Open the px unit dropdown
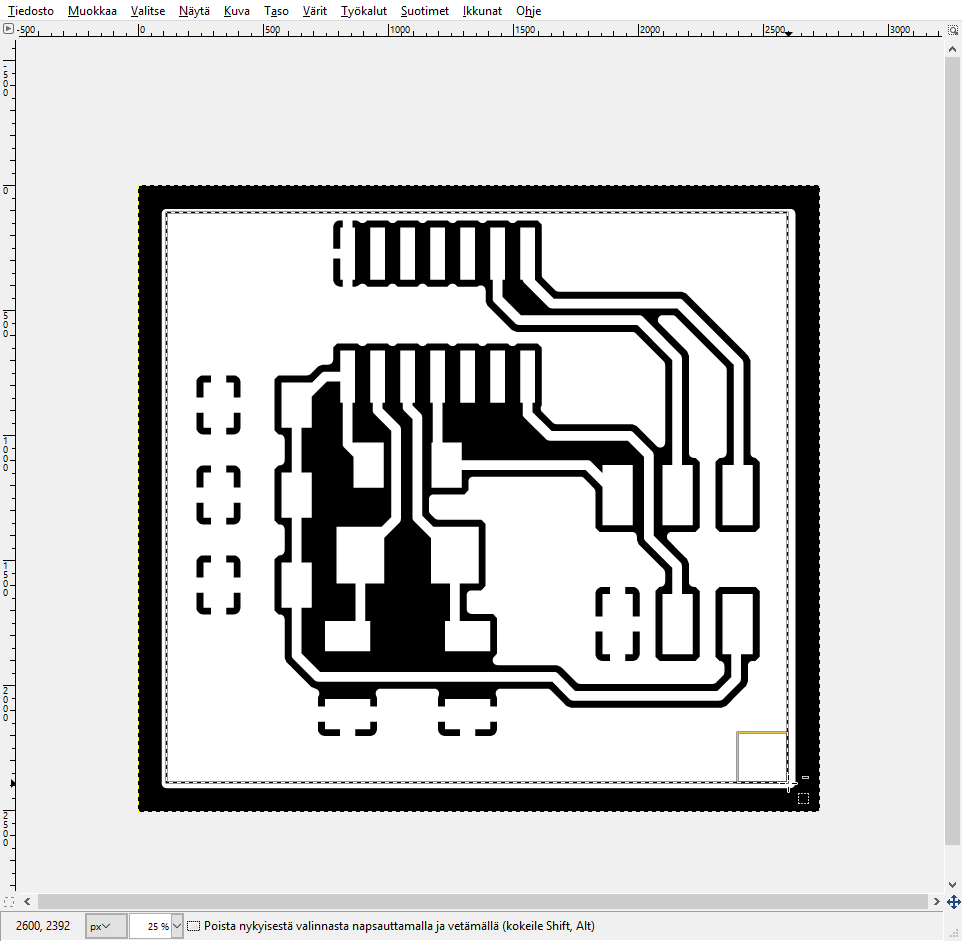 [106, 926]
